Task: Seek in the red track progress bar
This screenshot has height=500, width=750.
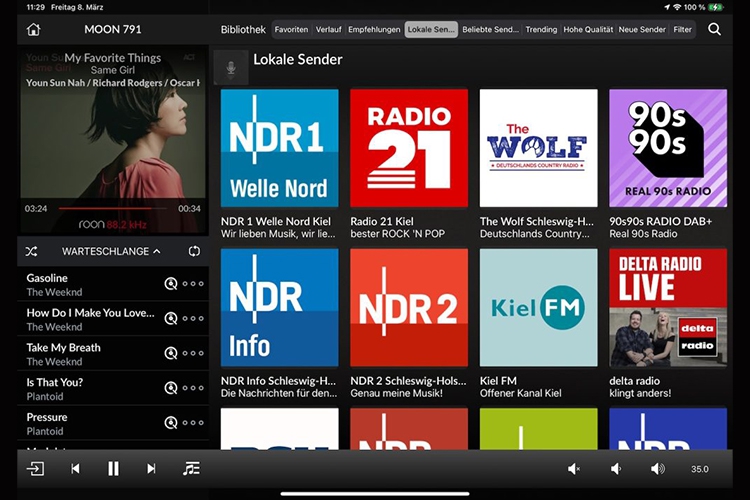Action: pyautogui.click(x=112, y=209)
